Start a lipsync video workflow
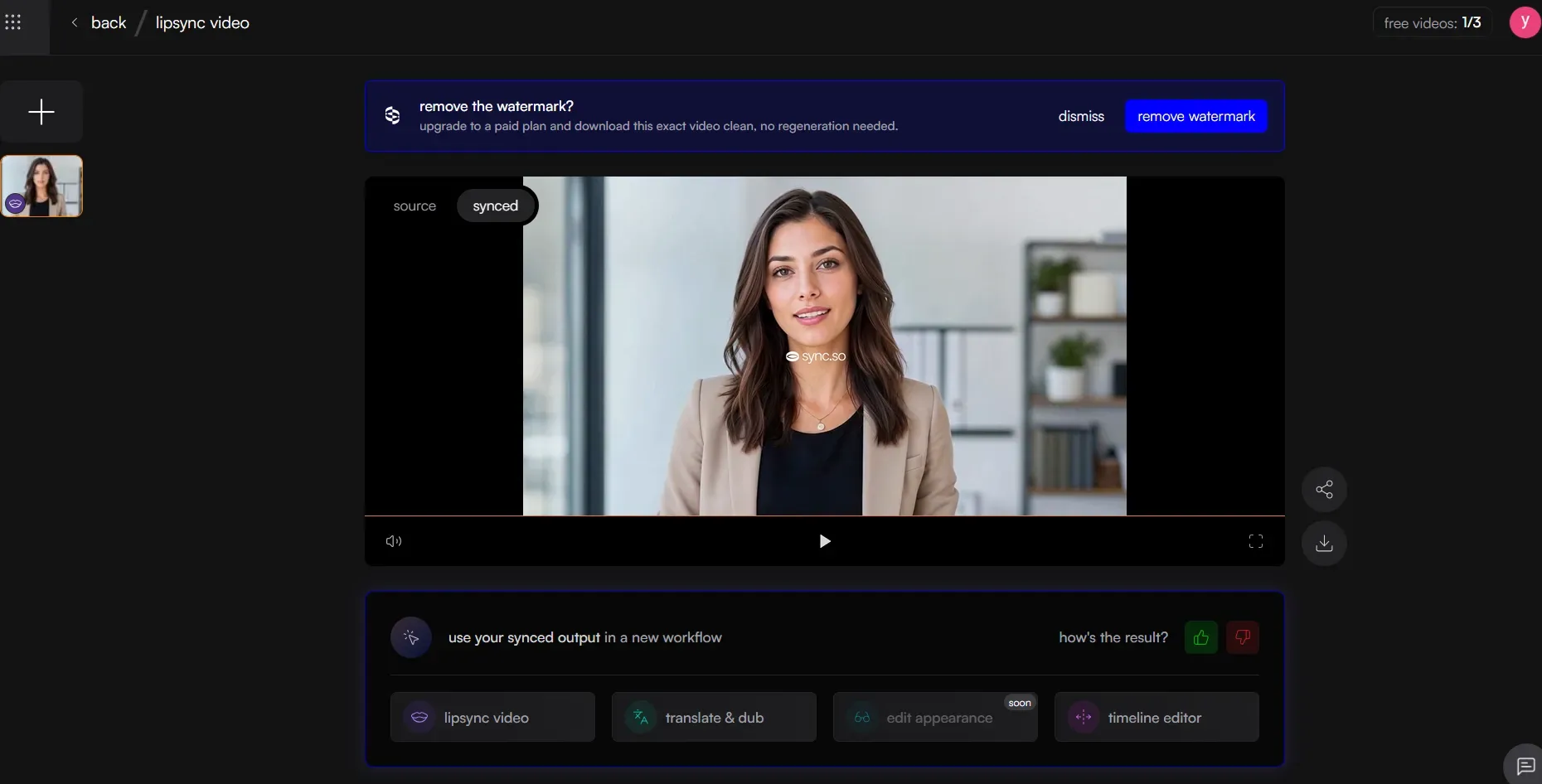This screenshot has height=784, width=1542. coord(492,717)
